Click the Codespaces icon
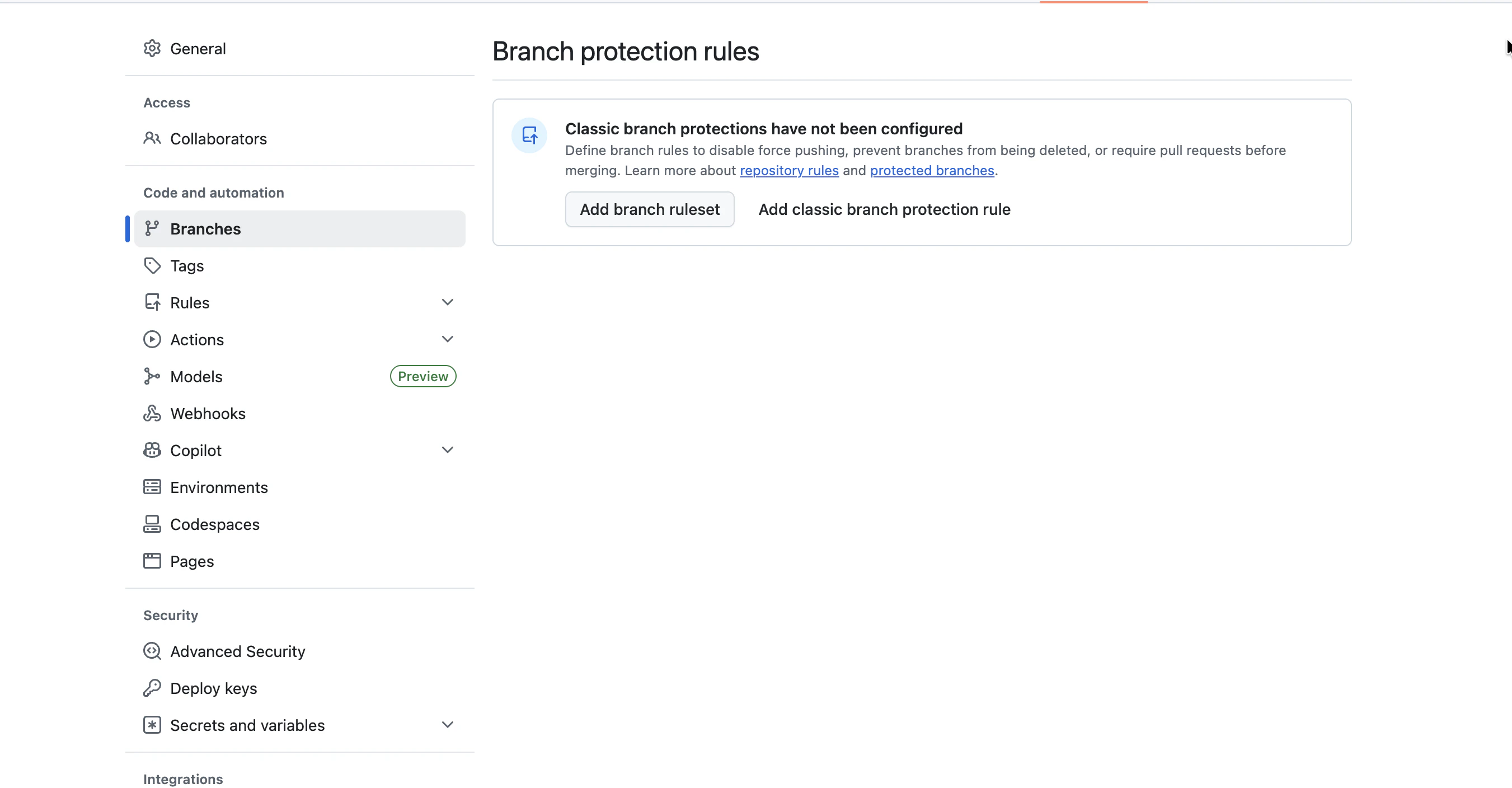The image size is (1512, 788). 152,524
